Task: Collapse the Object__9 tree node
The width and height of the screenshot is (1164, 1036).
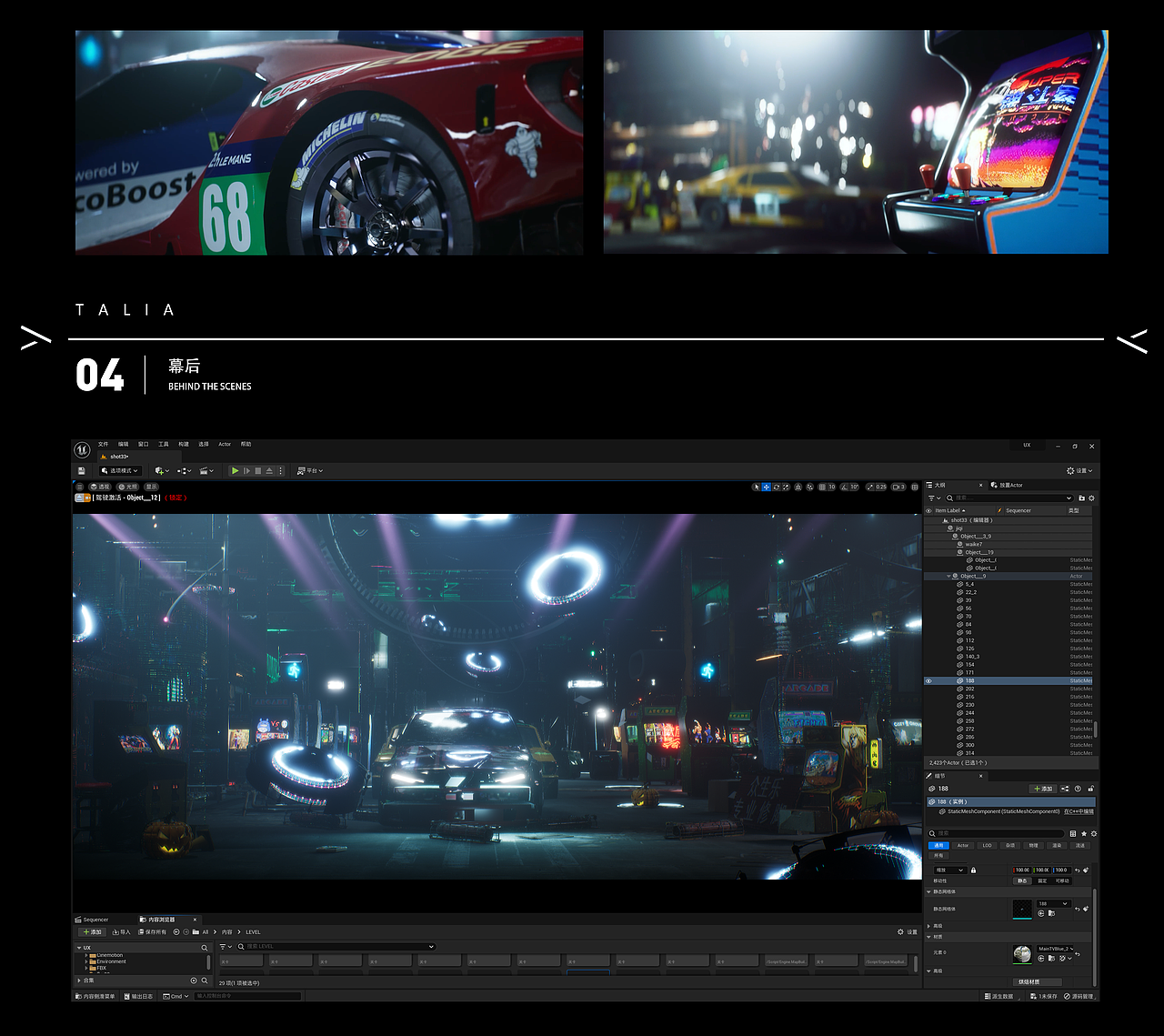Action: point(949,576)
